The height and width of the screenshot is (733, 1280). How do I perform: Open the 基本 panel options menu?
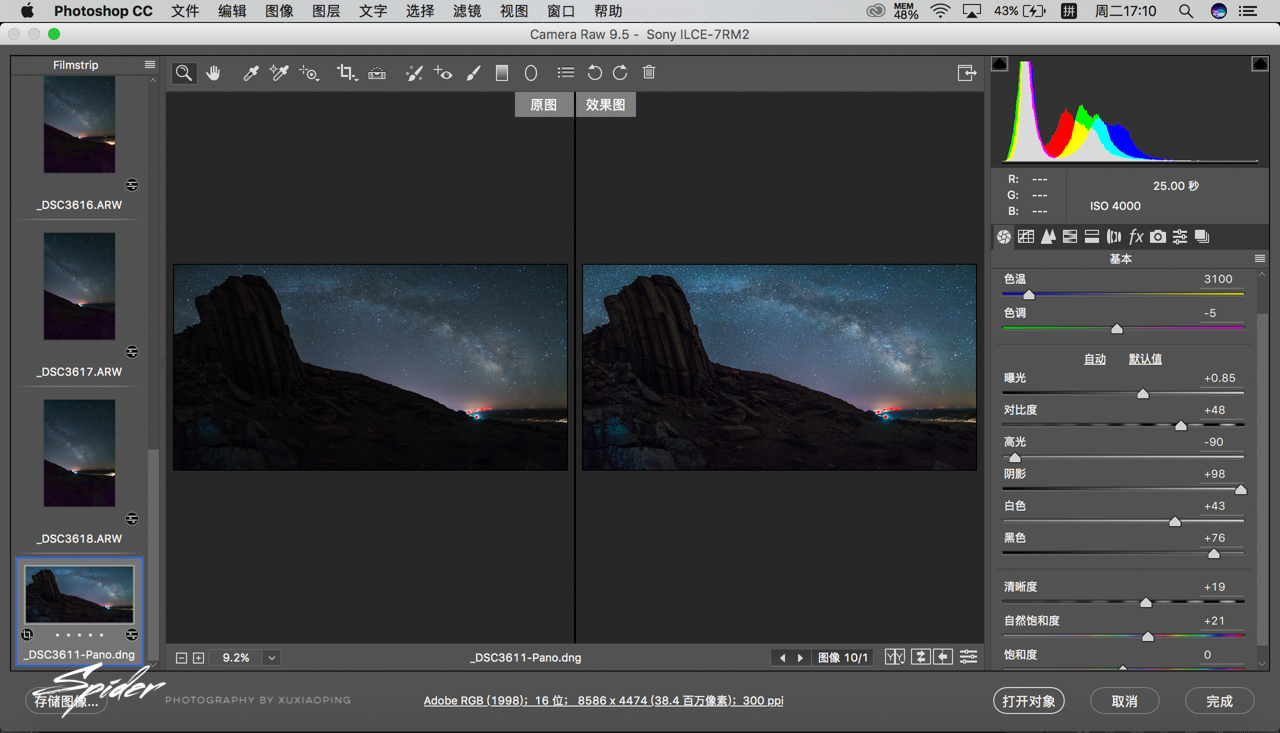(x=1260, y=259)
